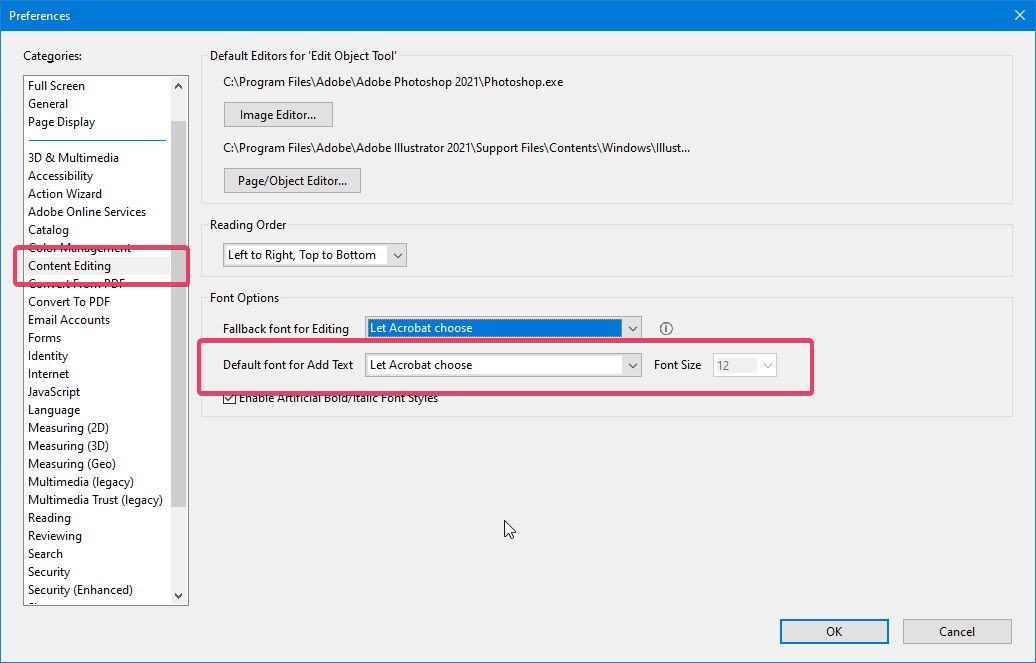The width and height of the screenshot is (1036, 663).
Task: Select the Security (Enhanced) category
Action: [x=80, y=590]
